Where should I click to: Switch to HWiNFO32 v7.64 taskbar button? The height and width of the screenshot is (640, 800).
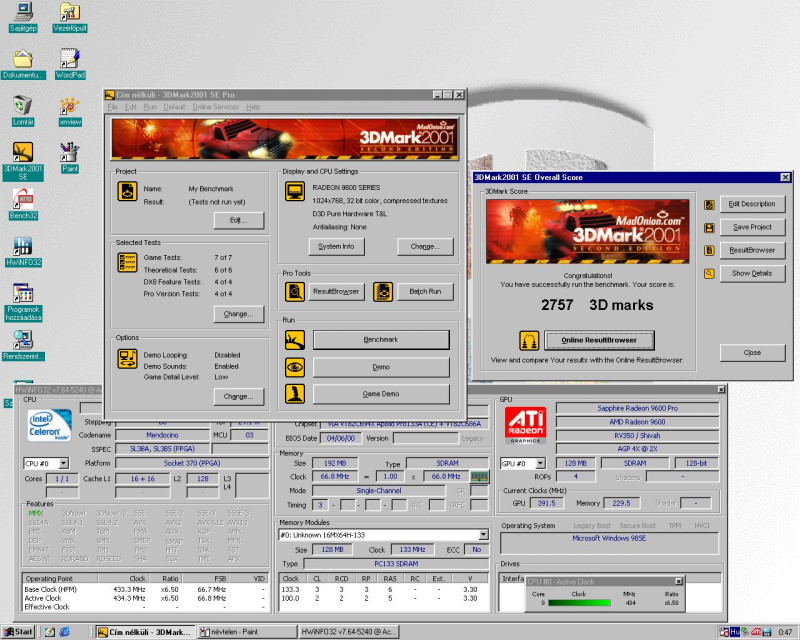point(348,632)
